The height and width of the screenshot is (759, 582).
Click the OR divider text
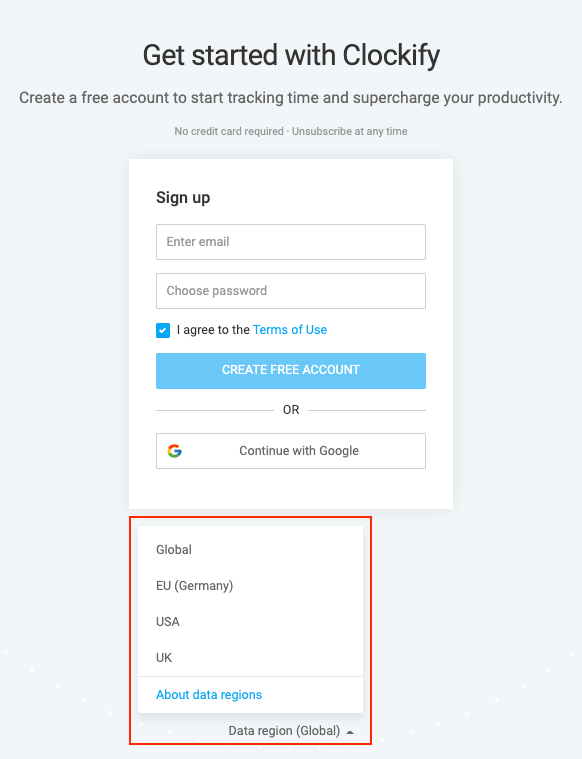point(291,410)
